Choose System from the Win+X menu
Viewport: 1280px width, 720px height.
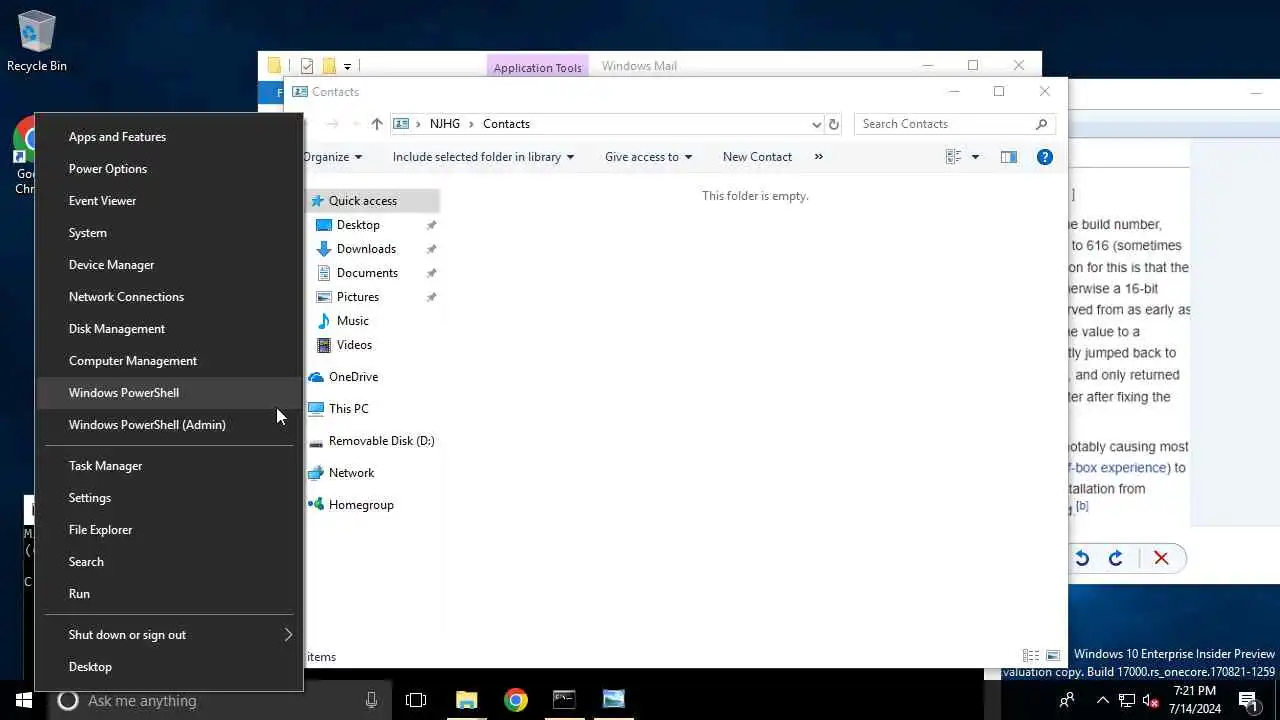169,233
